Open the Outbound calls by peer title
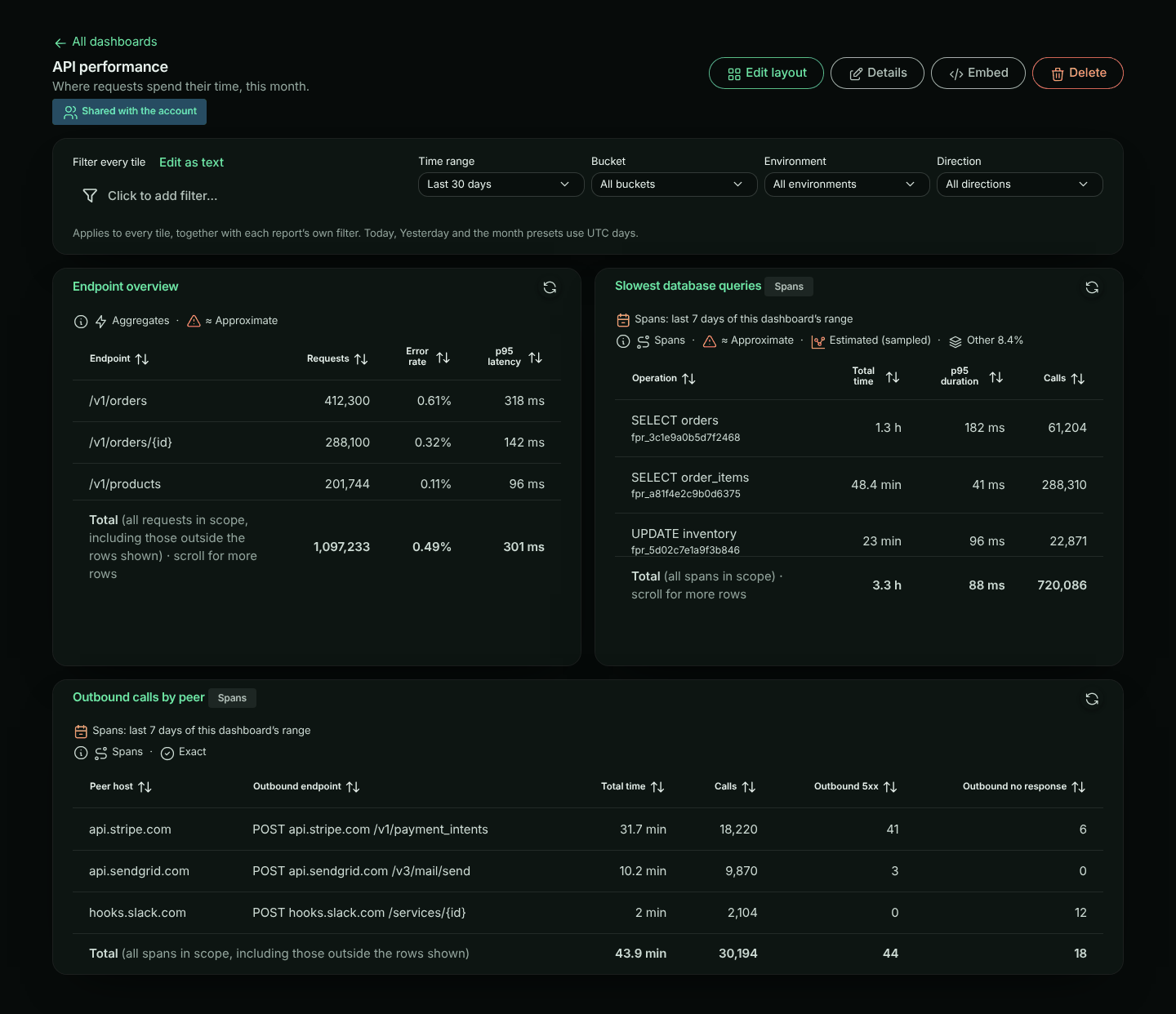Screen dimensions: 1176x1014 pos(139,697)
